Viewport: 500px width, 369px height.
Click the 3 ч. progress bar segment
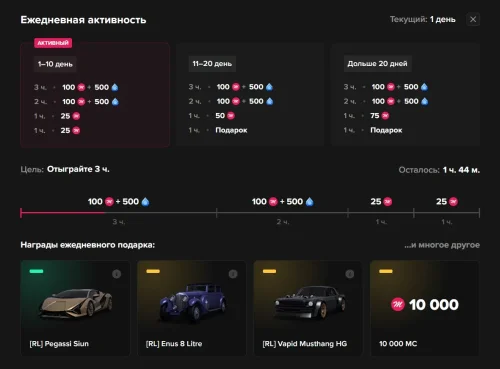pos(118,213)
